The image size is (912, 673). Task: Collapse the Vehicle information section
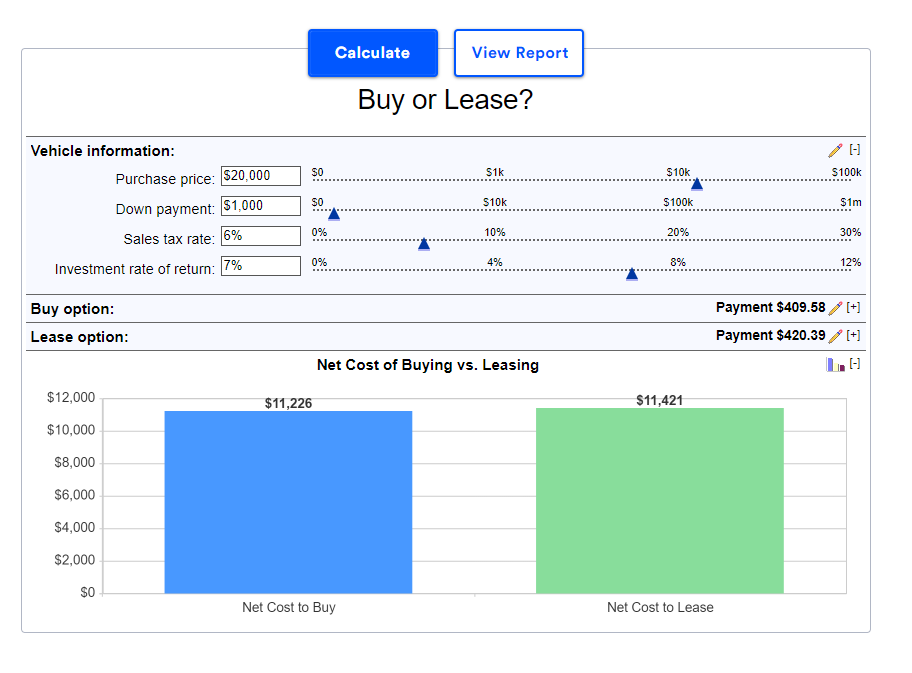[854, 149]
